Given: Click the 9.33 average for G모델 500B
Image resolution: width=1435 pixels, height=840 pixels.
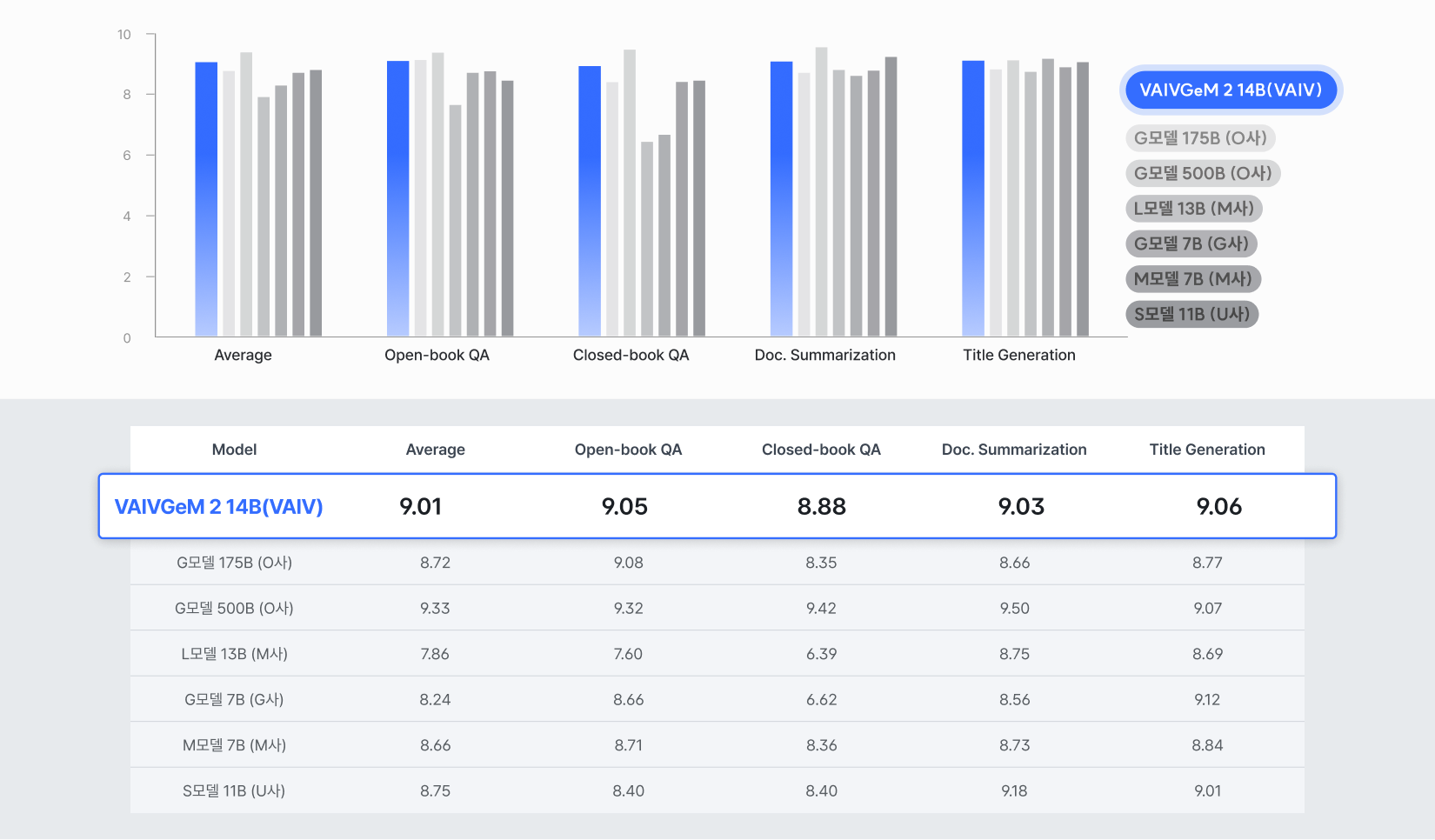Looking at the screenshot, I should tap(436, 609).
